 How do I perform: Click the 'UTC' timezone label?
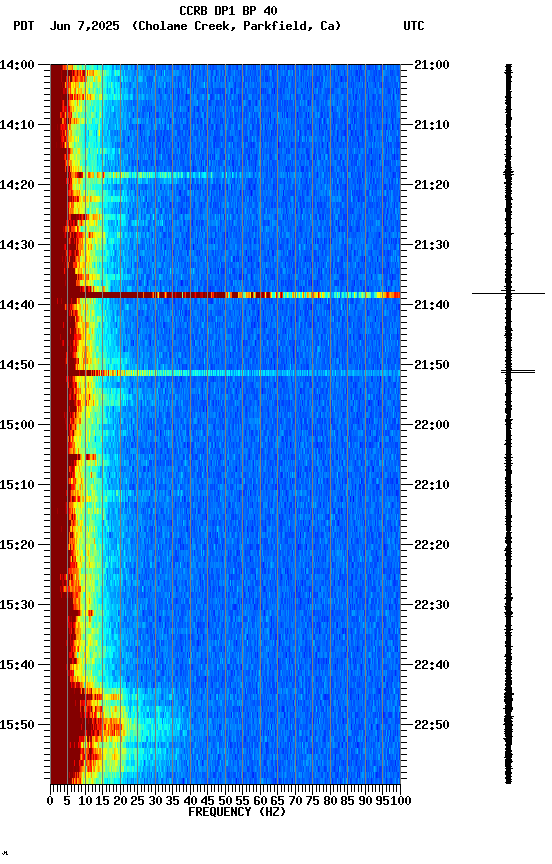414,26
